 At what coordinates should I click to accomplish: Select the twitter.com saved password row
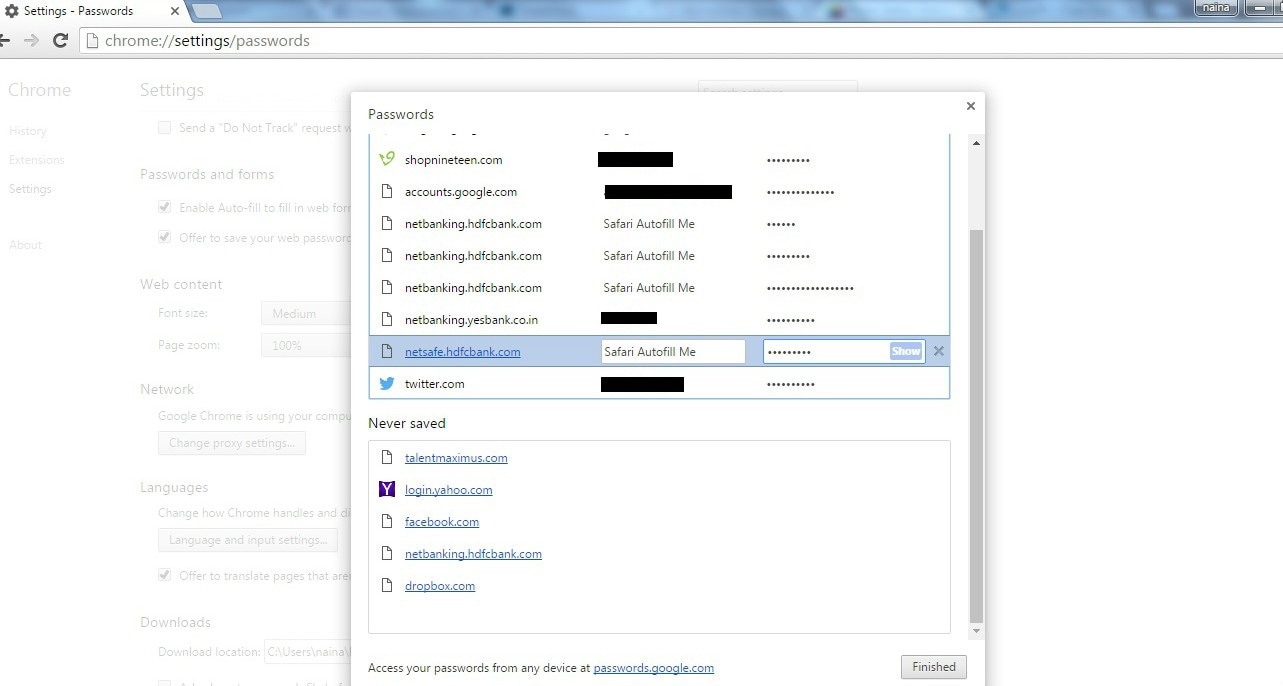659,384
